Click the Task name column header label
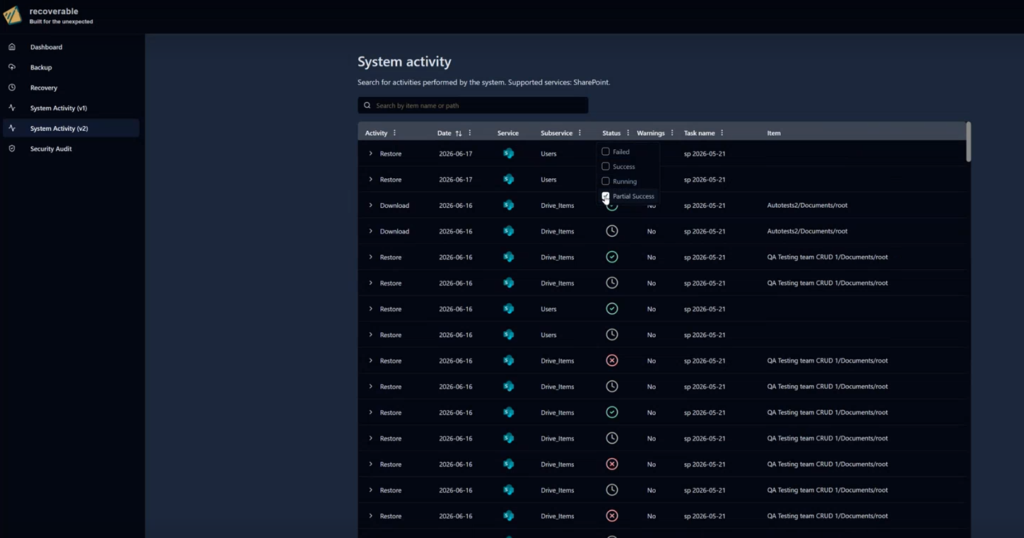 pyautogui.click(x=699, y=133)
